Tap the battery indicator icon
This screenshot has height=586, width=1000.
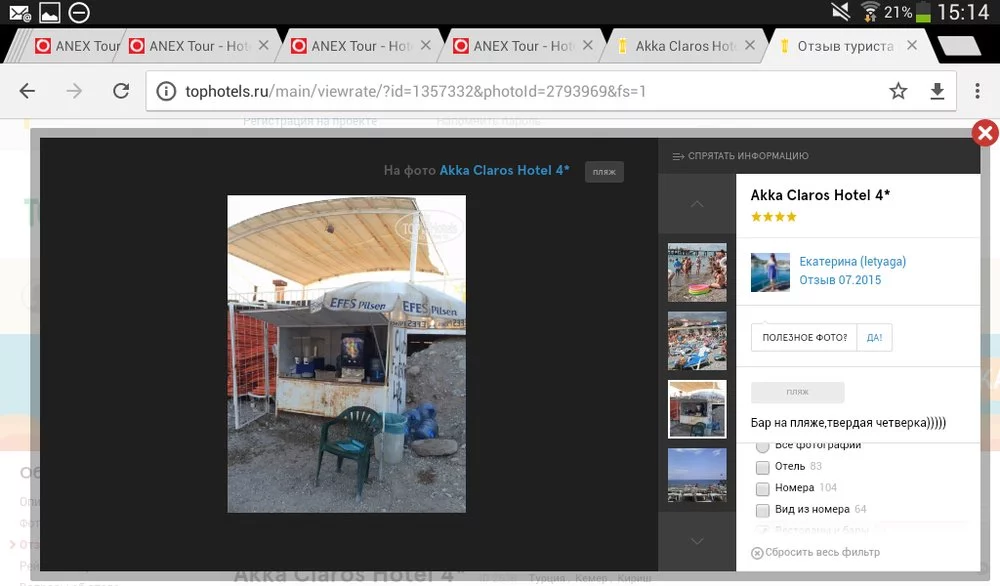click(x=923, y=11)
